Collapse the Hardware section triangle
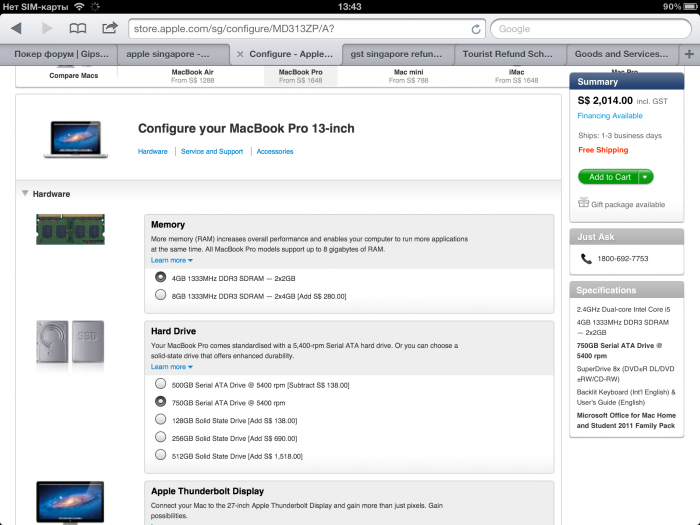 25,193
